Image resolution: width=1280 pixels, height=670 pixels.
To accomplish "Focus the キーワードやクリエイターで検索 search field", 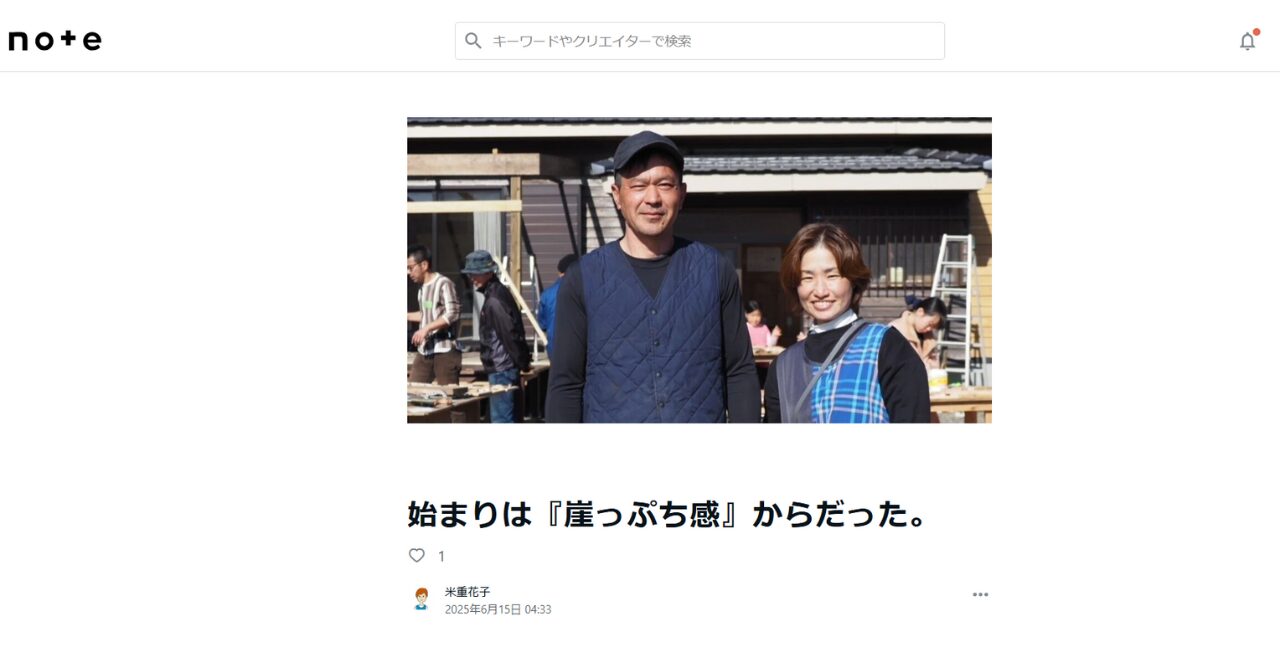I will pos(700,41).
